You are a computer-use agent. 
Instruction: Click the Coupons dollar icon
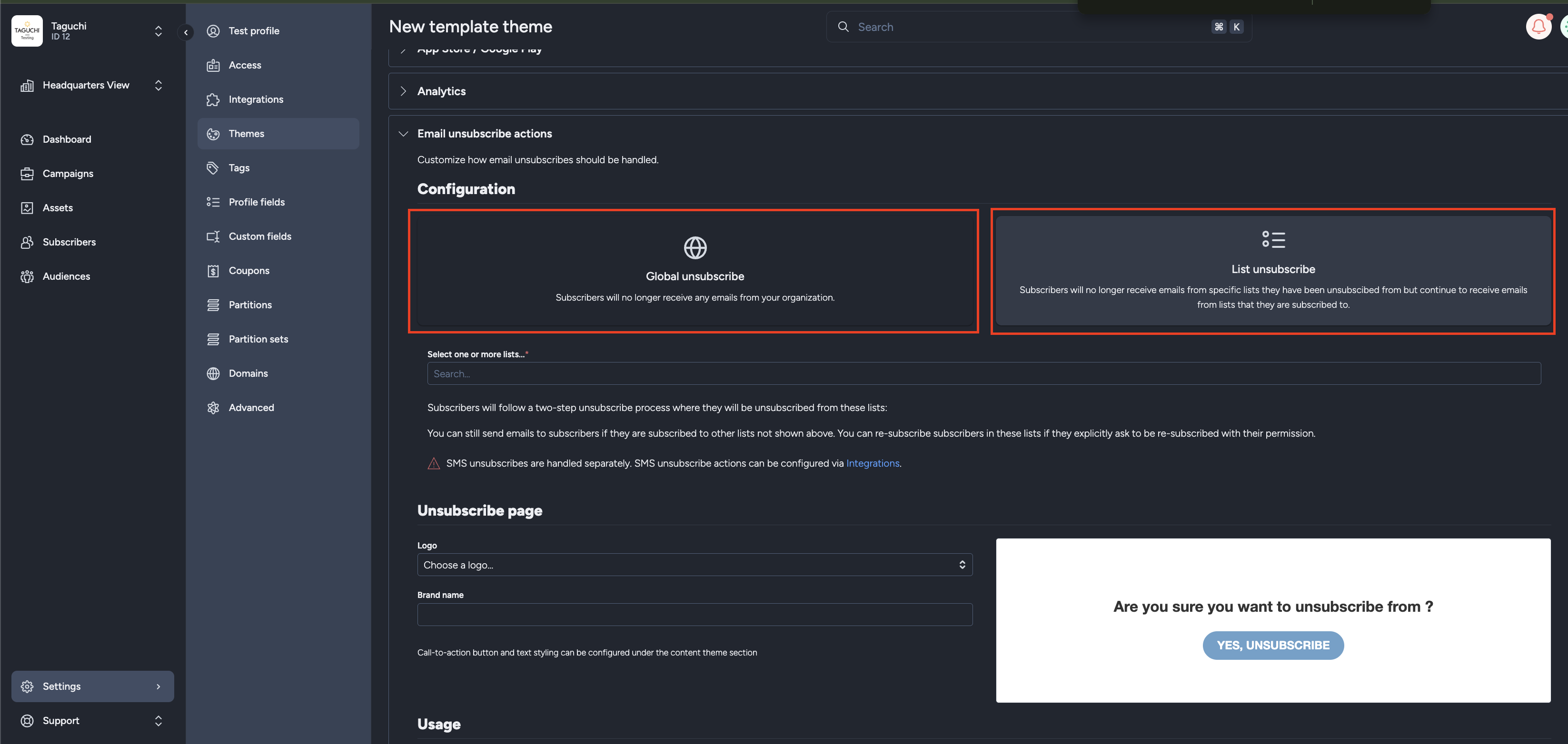(x=213, y=271)
